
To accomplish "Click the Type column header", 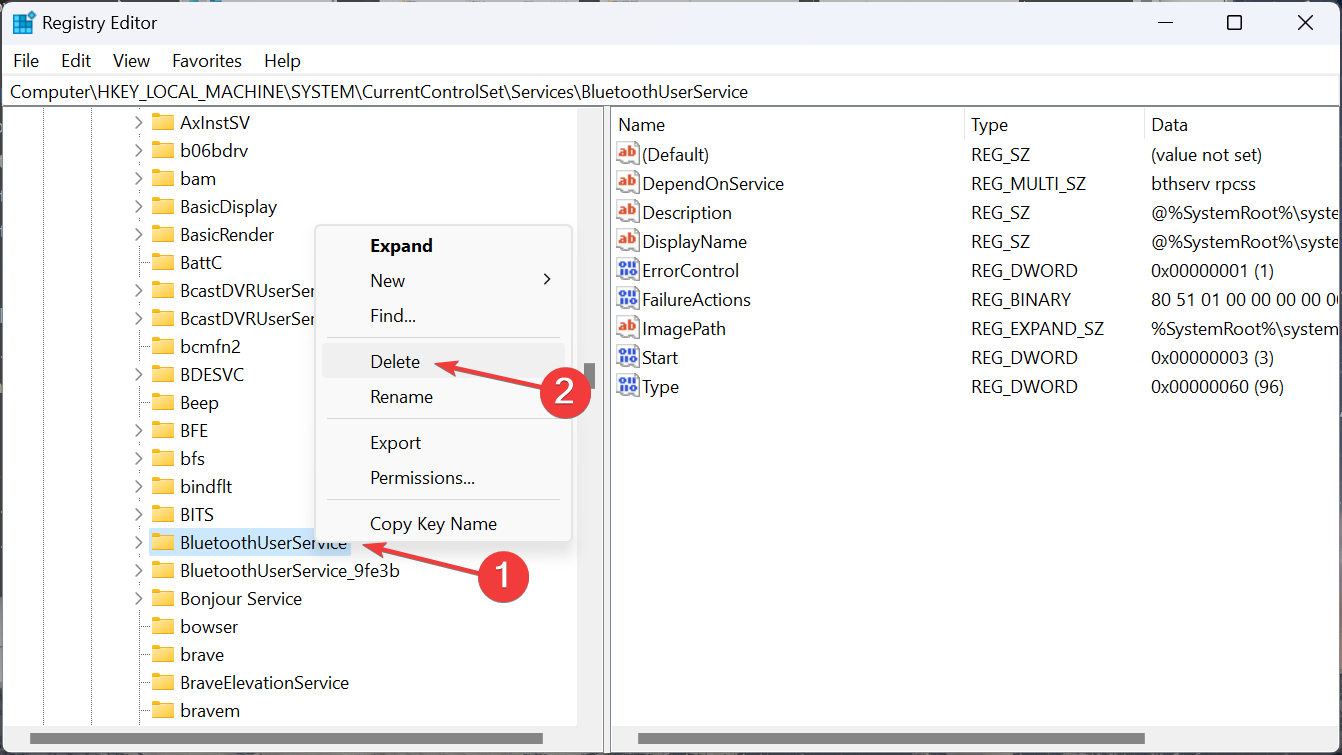I will pos(1054,125).
